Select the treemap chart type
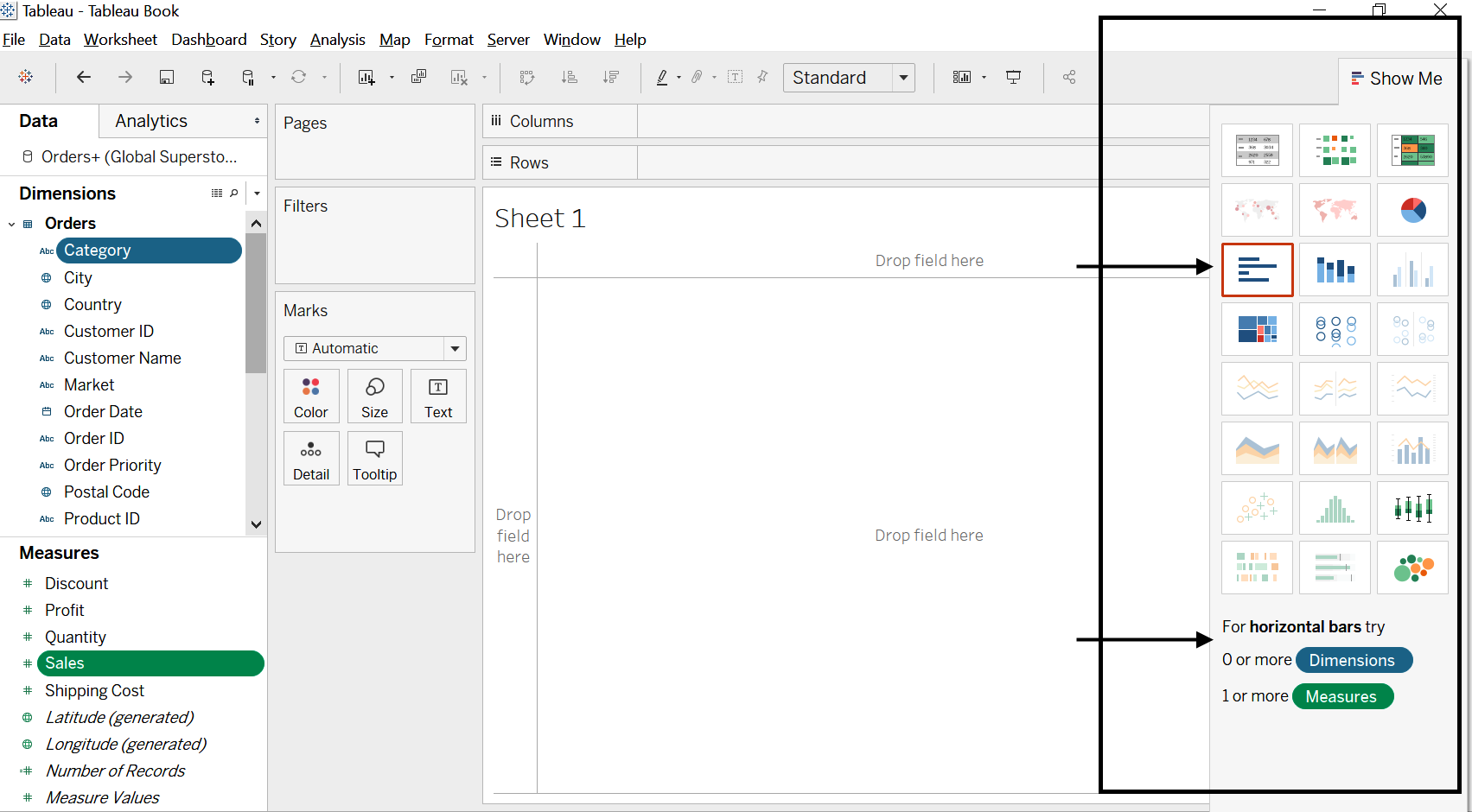Viewport: 1472px width, 812px height. click(x=1257, y=329)
